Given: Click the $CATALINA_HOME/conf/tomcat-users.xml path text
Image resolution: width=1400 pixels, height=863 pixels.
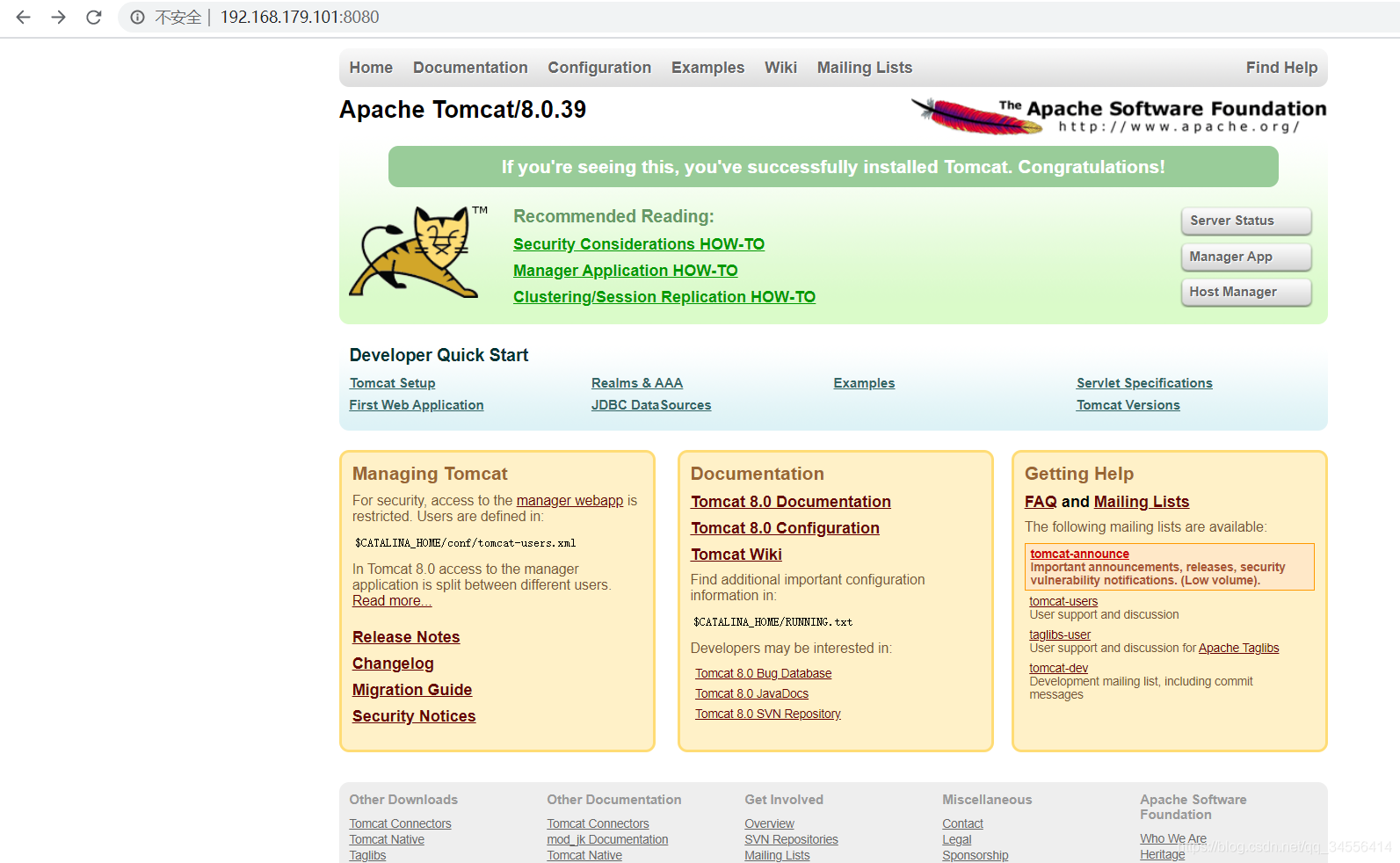Looking at the screenshot, I should pyautogui.click(x=465, y=543).
